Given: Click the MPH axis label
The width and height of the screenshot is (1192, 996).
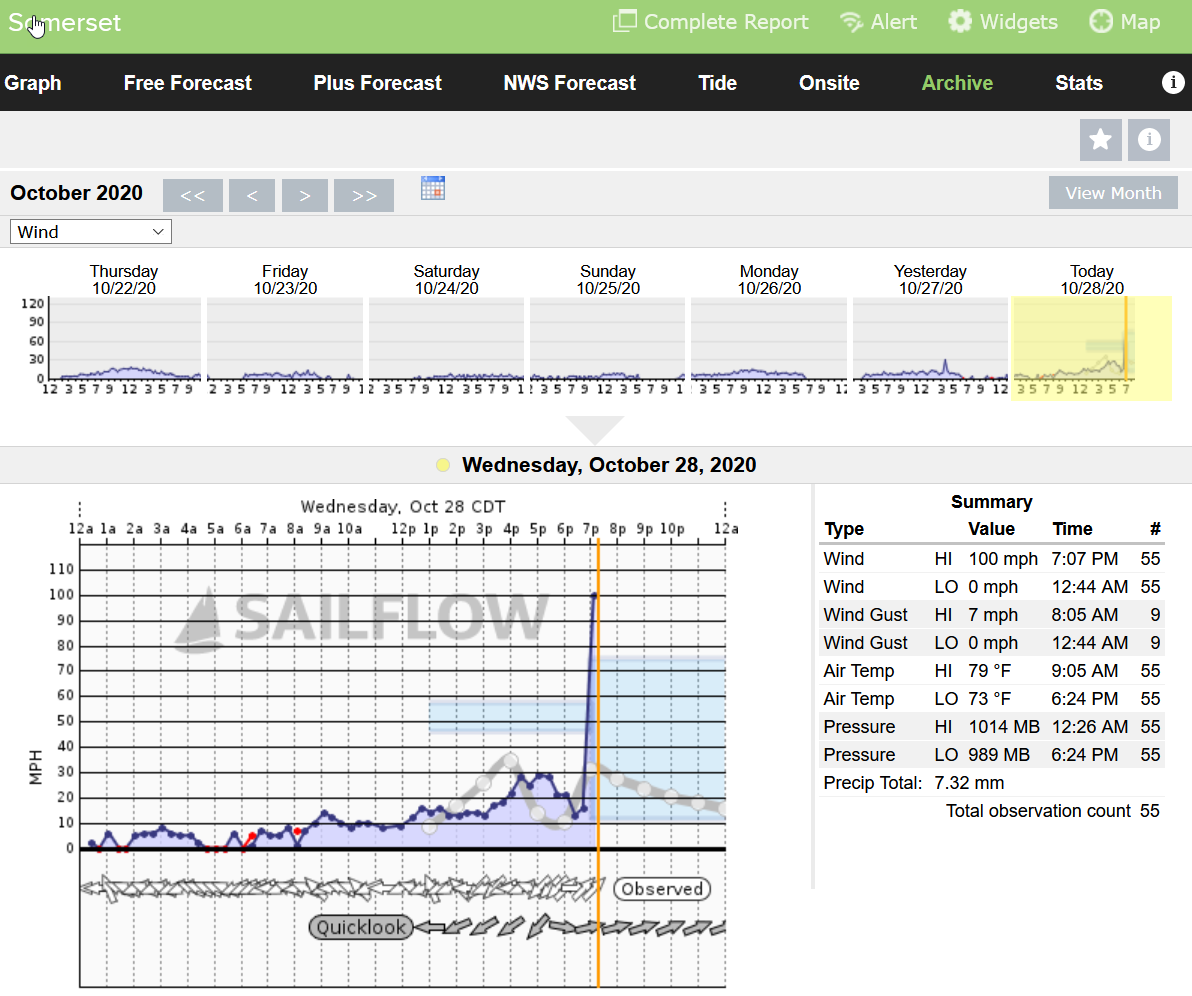Looking at the screenshot, I should click(35, 766).
